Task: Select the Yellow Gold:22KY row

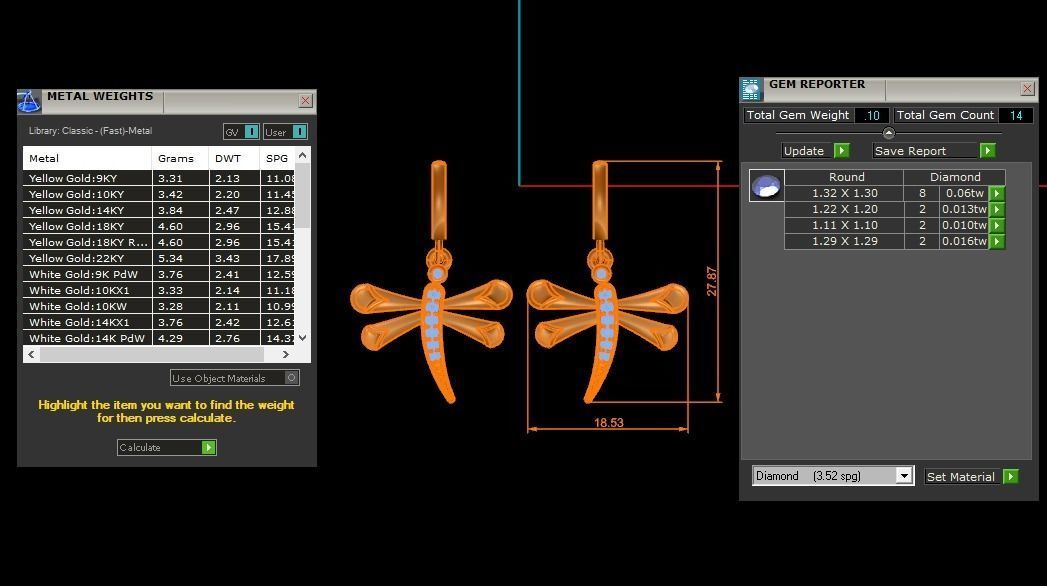Action: (159, 258)
